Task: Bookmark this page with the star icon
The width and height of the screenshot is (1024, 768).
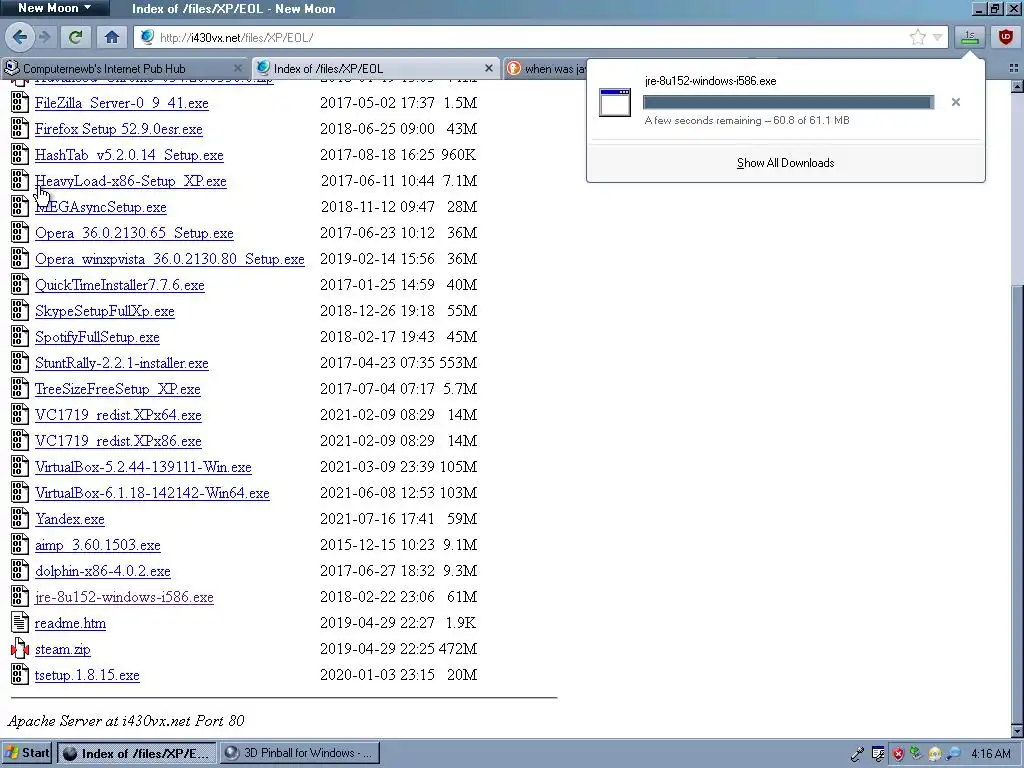Action: (918, 37)
